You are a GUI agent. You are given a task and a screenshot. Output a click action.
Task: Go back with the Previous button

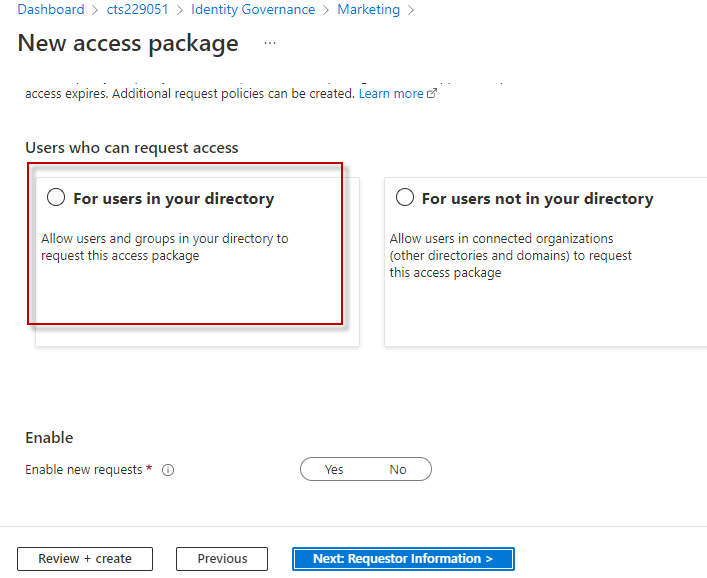click(222, 559)
